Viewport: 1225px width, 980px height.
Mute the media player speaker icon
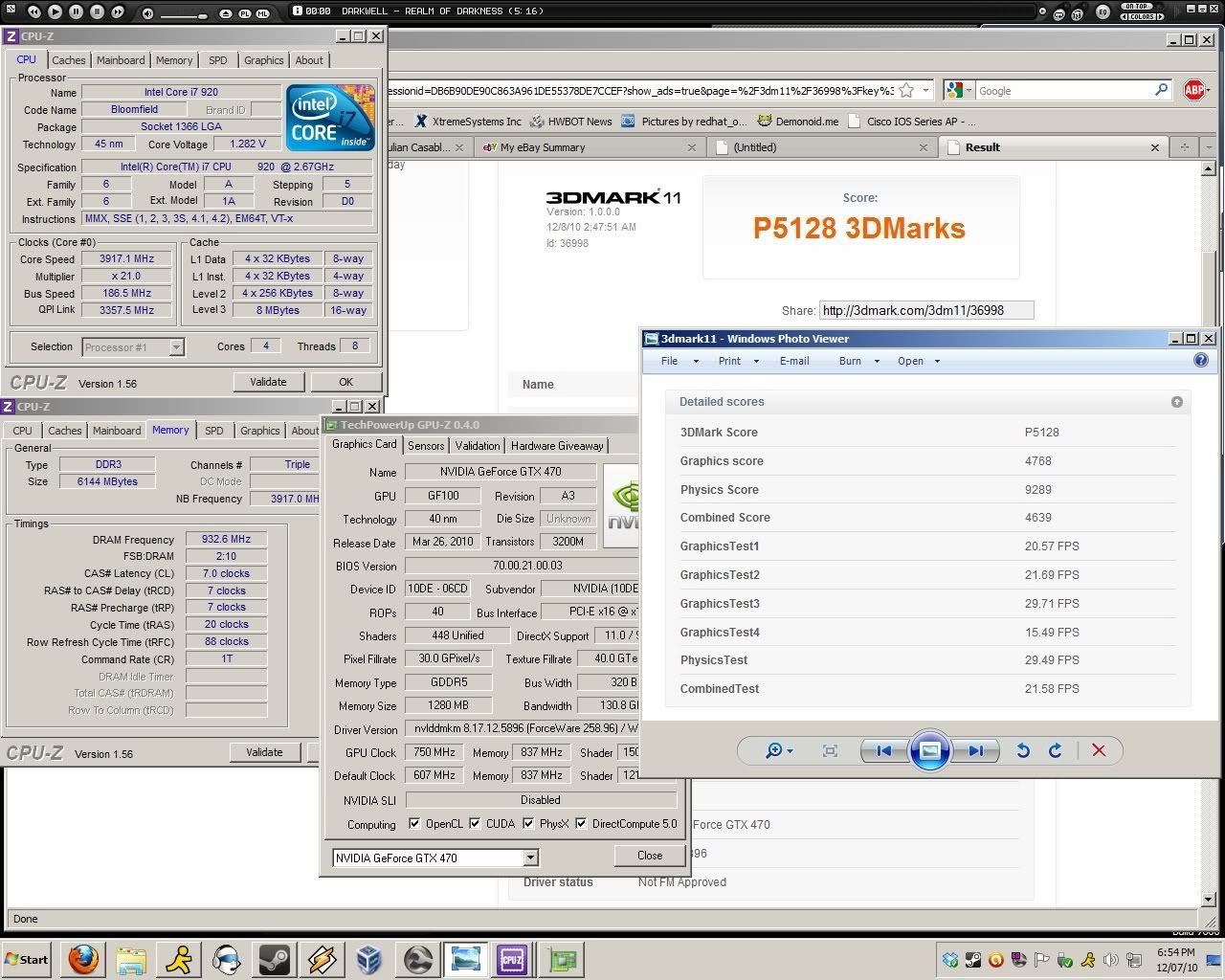click(147, 12)
